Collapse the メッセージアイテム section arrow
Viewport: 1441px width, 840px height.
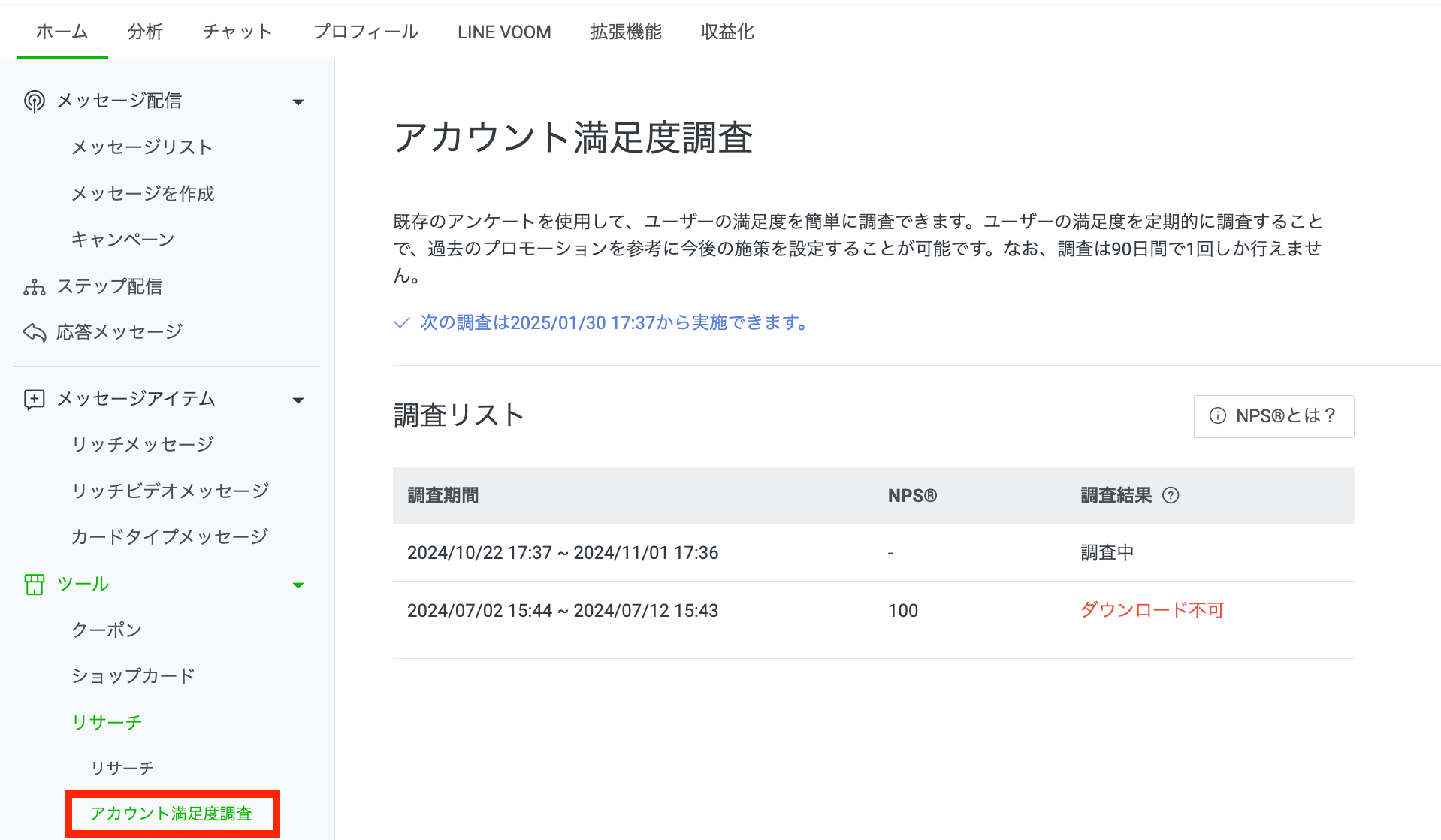(x=298, y=400)
